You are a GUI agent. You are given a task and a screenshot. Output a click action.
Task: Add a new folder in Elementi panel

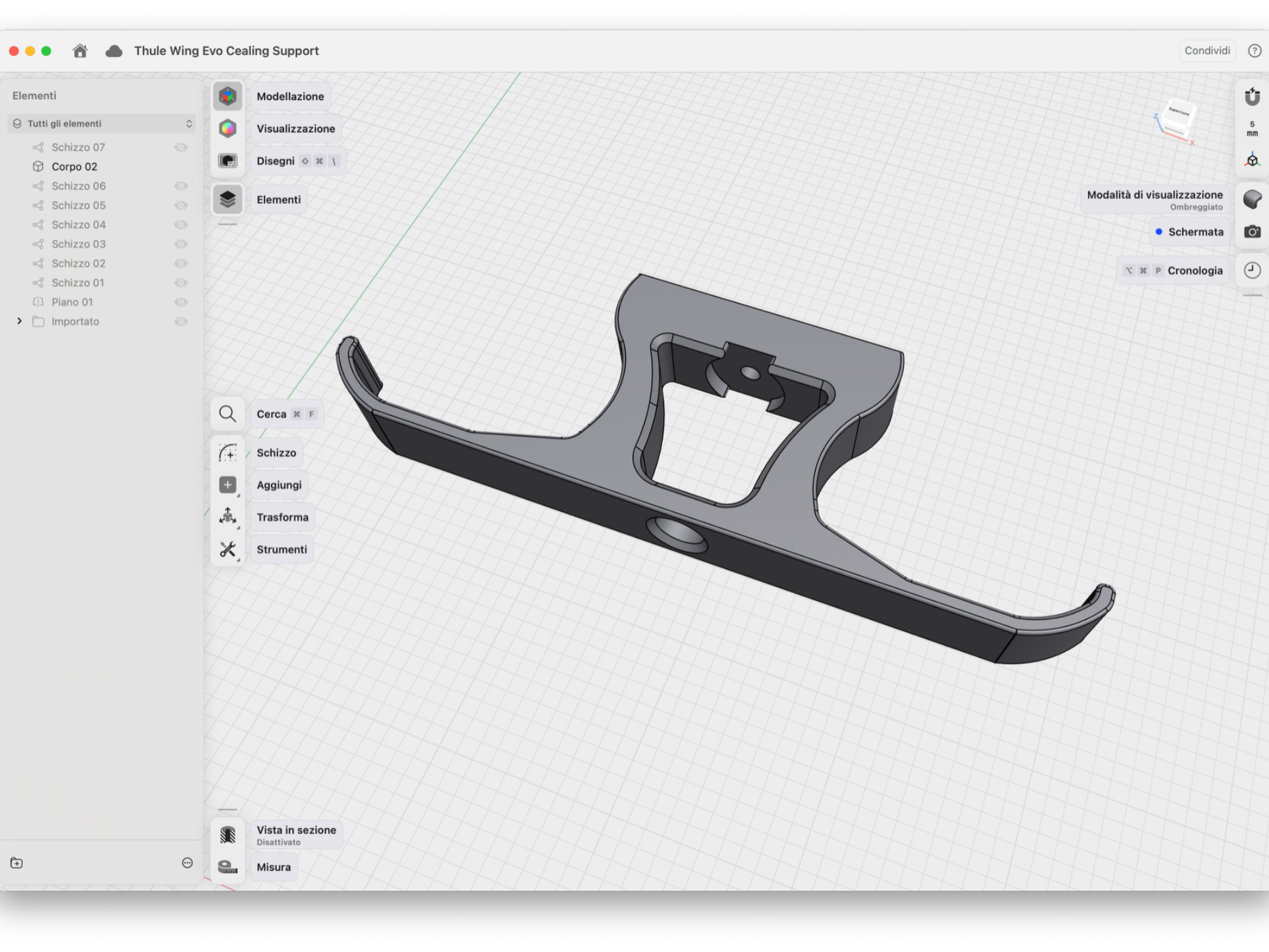pyautogui.click(x=16, y=863)
